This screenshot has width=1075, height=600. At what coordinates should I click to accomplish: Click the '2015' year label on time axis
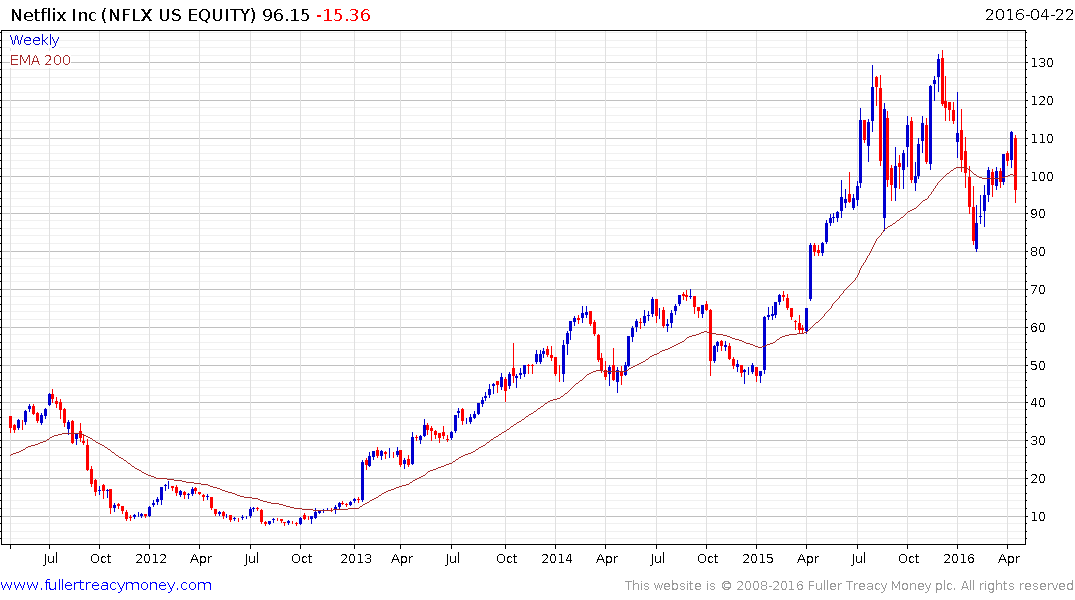pyautogui.click(x=758, y=558)
